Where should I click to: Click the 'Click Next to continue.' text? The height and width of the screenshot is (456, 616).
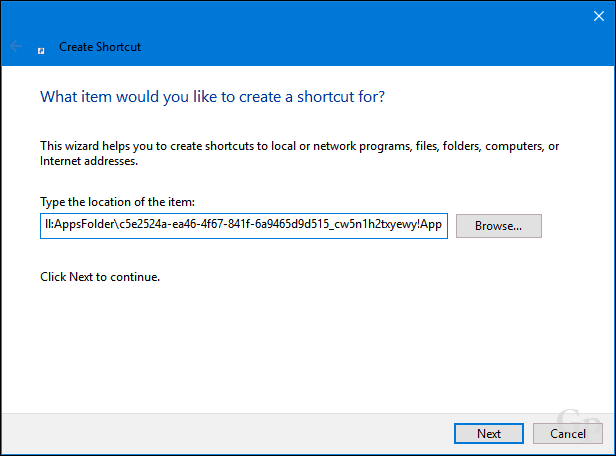(x=100, y=277)
